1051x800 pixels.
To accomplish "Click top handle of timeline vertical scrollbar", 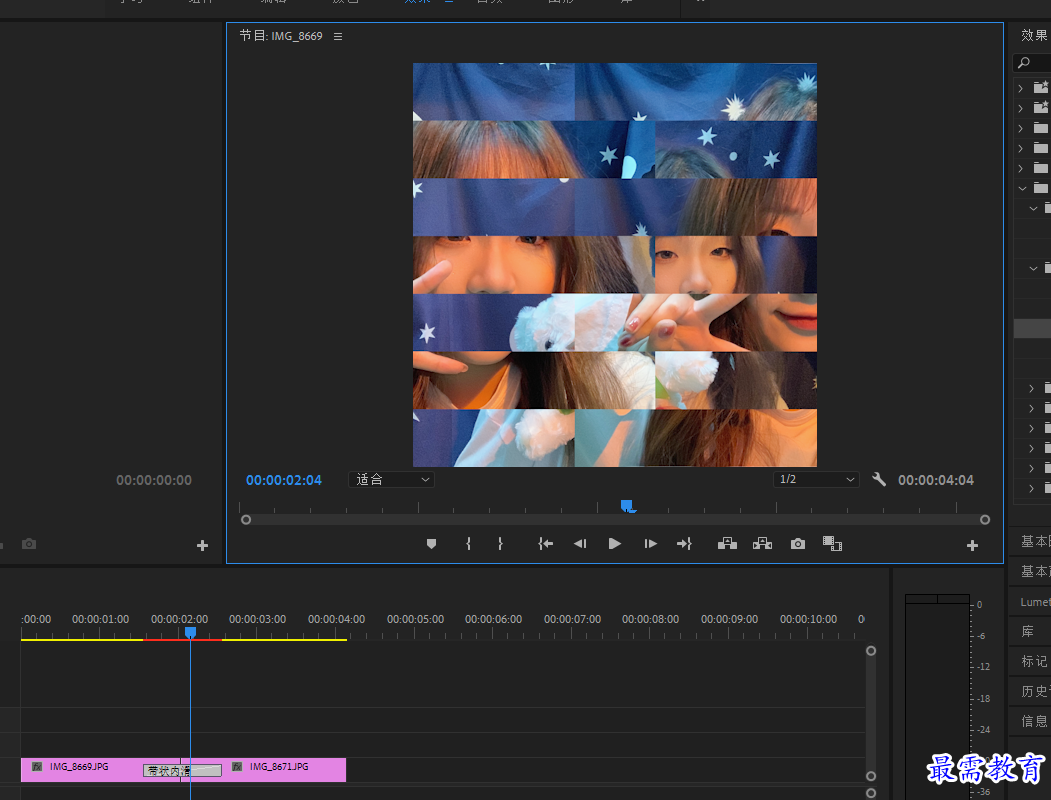I will tap(871, 651).
